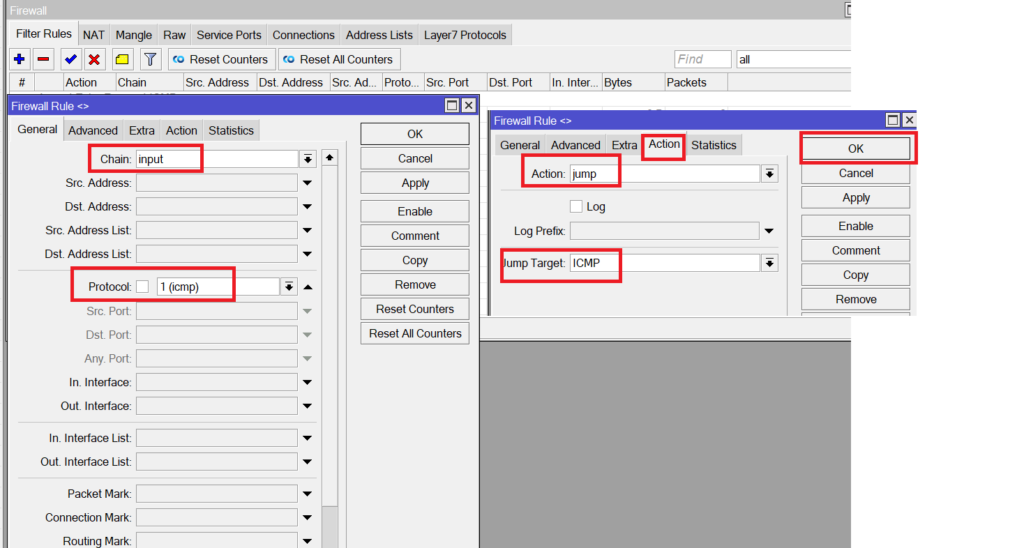Expand the Out. Interface field
Screen dimensions: 1024x548
(307, 406)
